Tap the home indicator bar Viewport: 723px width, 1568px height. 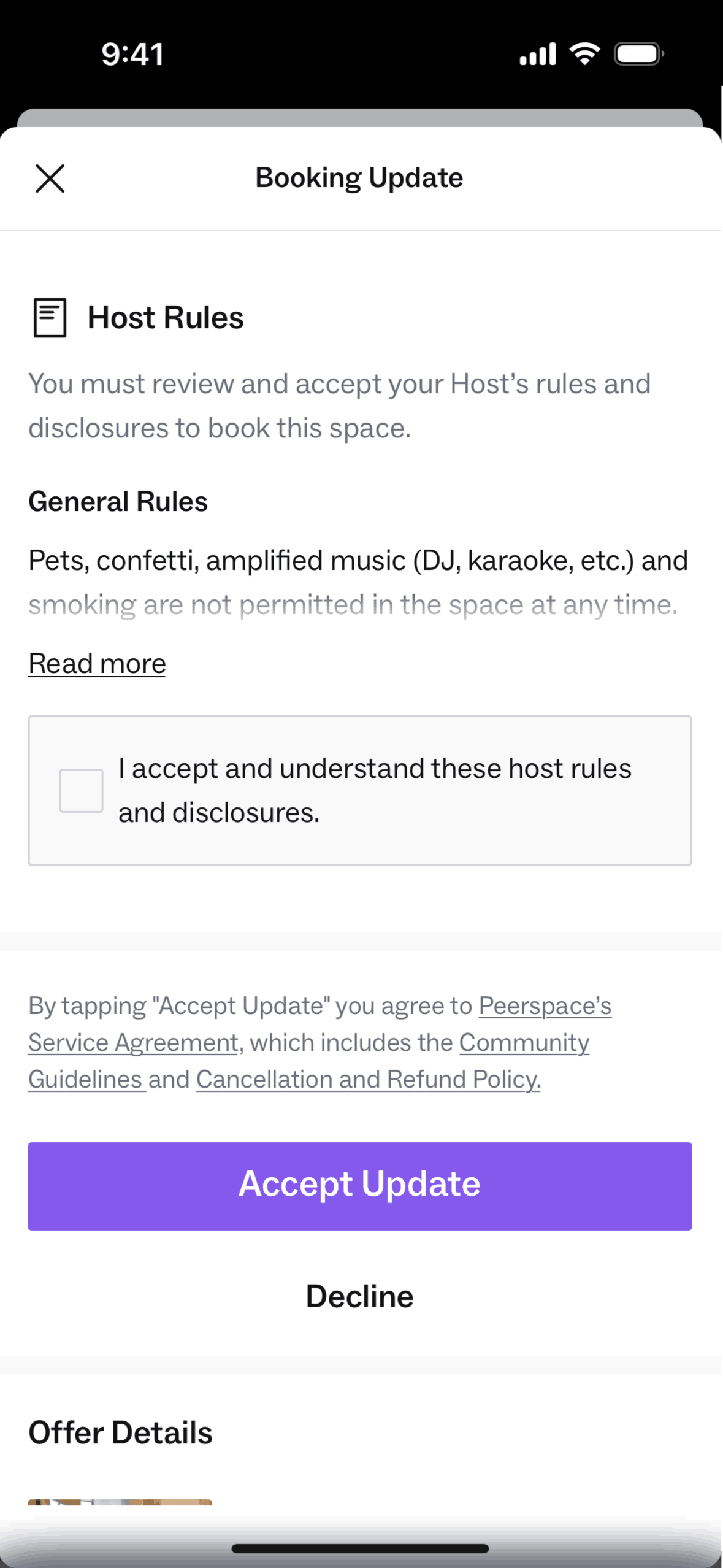click(x=360, y=1548)
